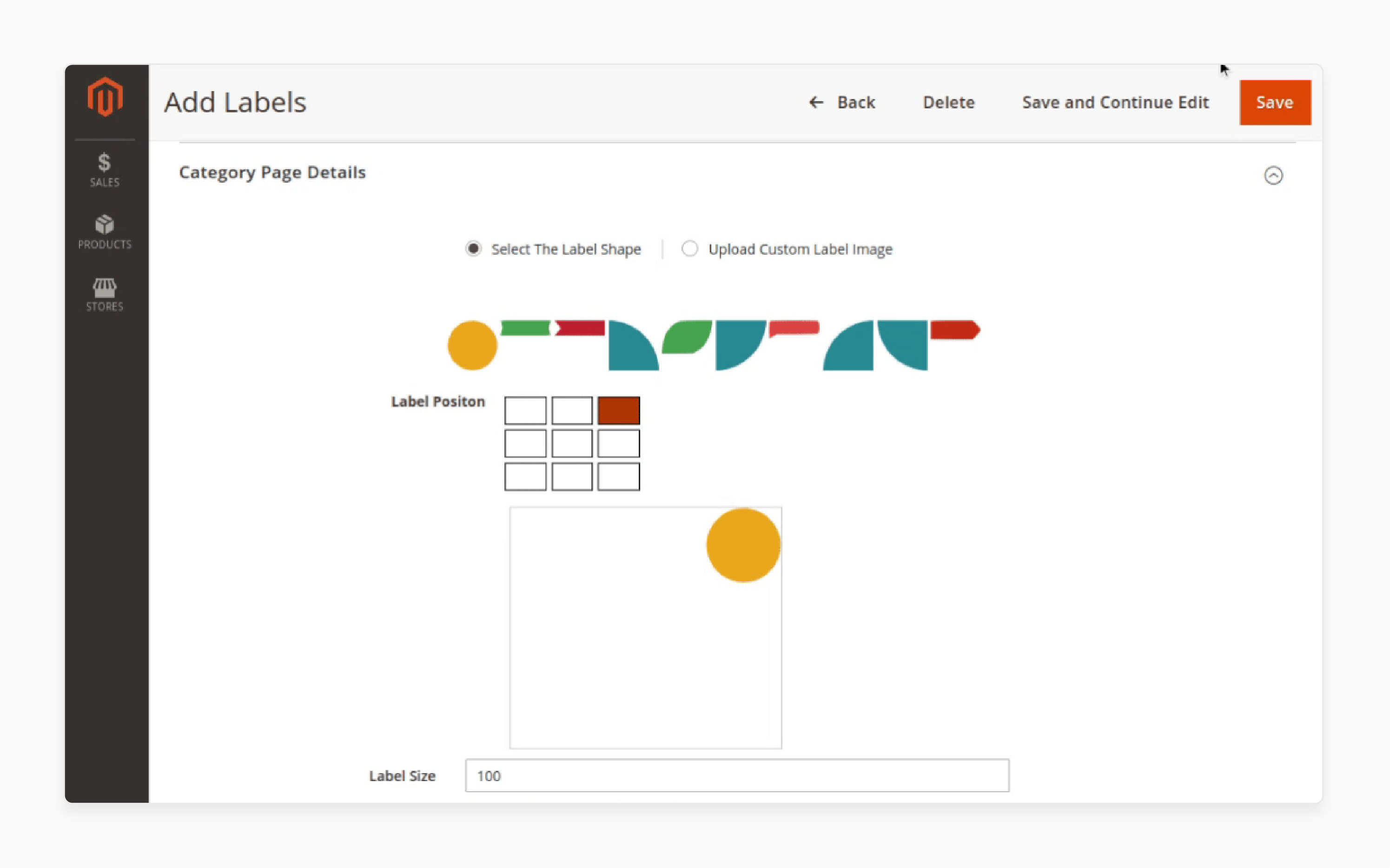Set label position to middle-right cell
The width and height of the screenshot is (1390, 868).
point(619,444)
